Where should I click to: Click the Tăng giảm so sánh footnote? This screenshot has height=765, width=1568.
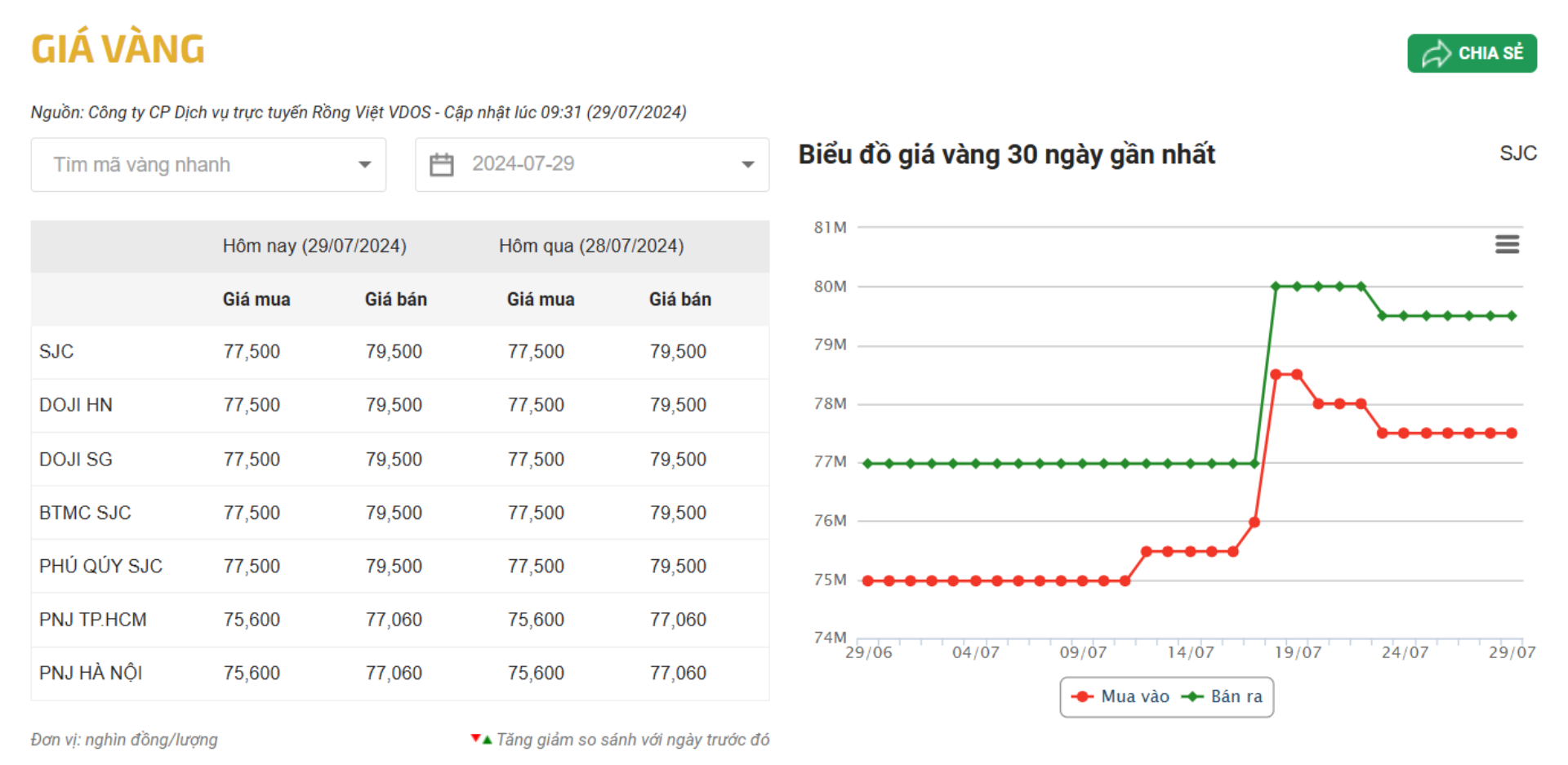[x=633, y=740]
